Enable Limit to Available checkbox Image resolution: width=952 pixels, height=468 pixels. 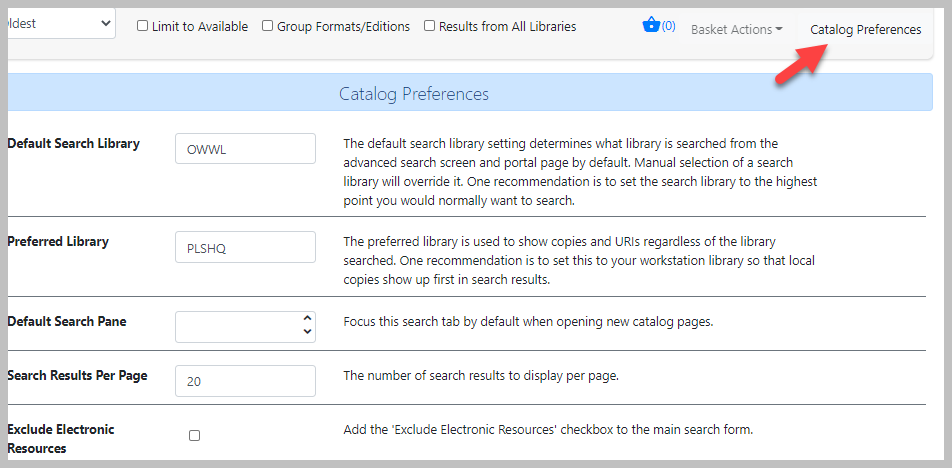click(x=143, y=26)
